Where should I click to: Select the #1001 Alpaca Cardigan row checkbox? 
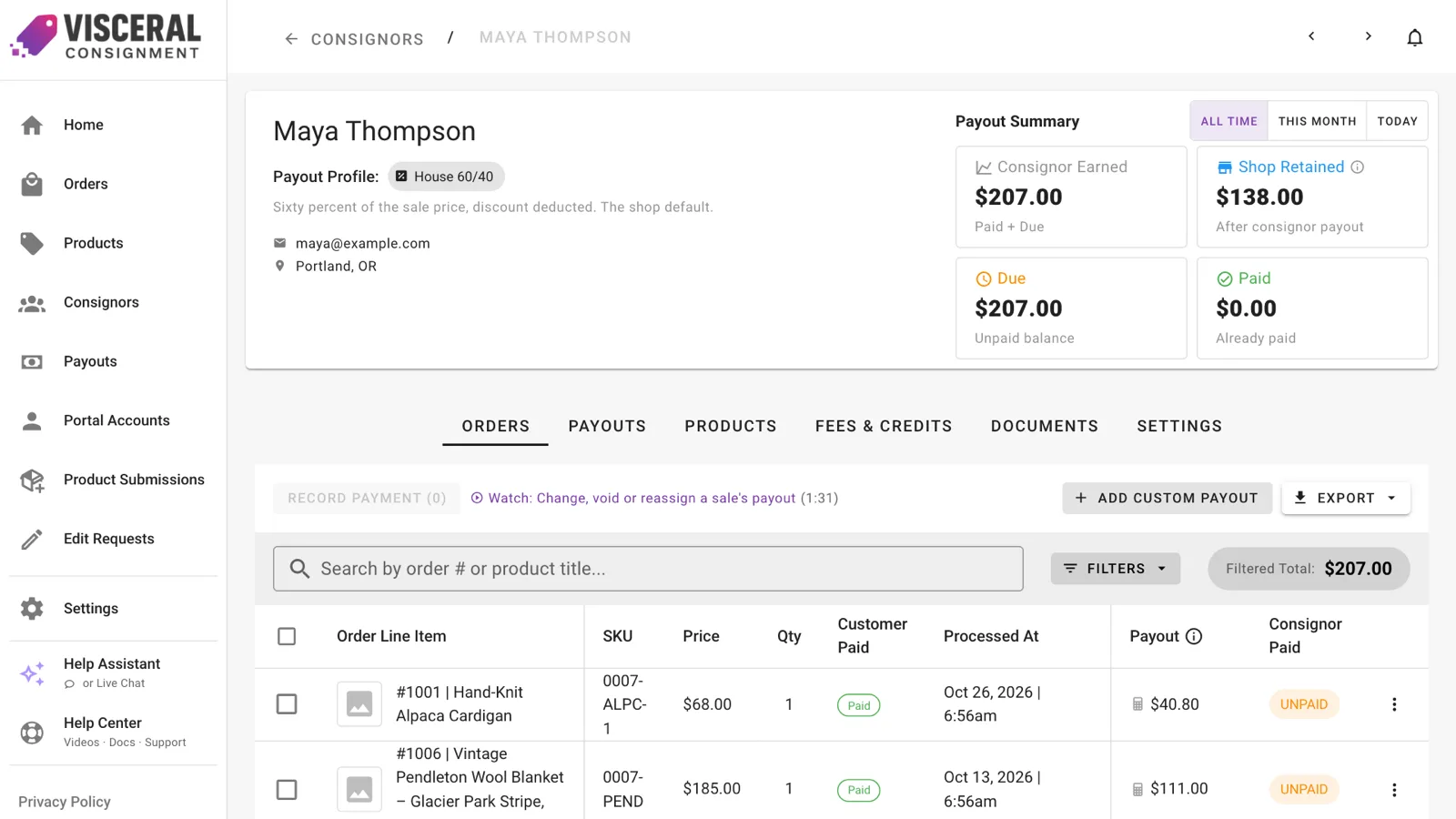[x=287, y=704]
